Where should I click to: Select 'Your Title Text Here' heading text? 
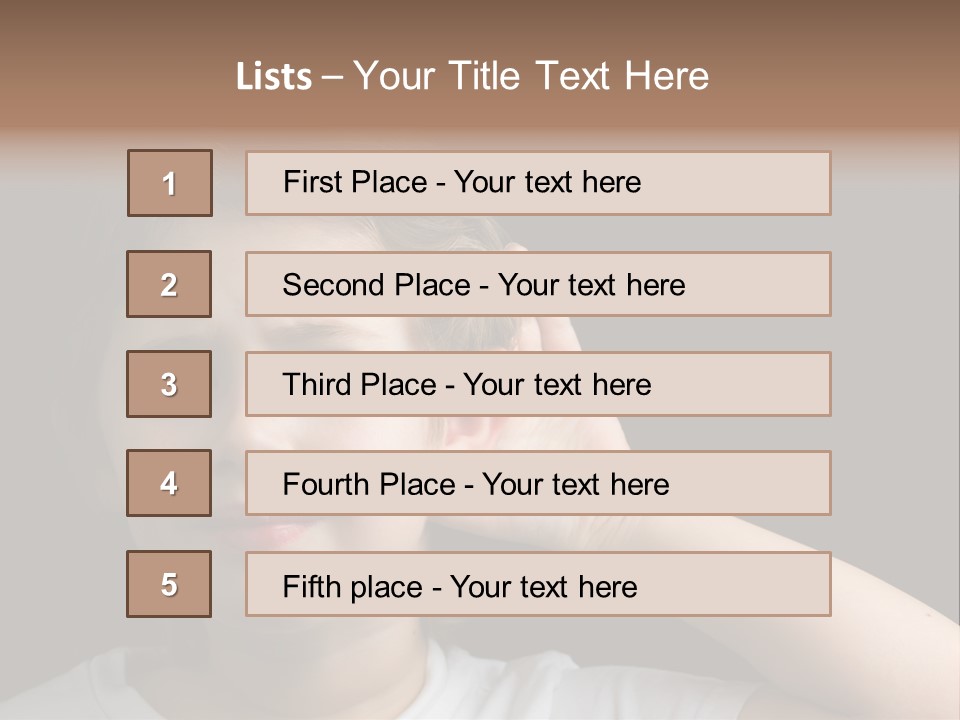pos(531,76)
